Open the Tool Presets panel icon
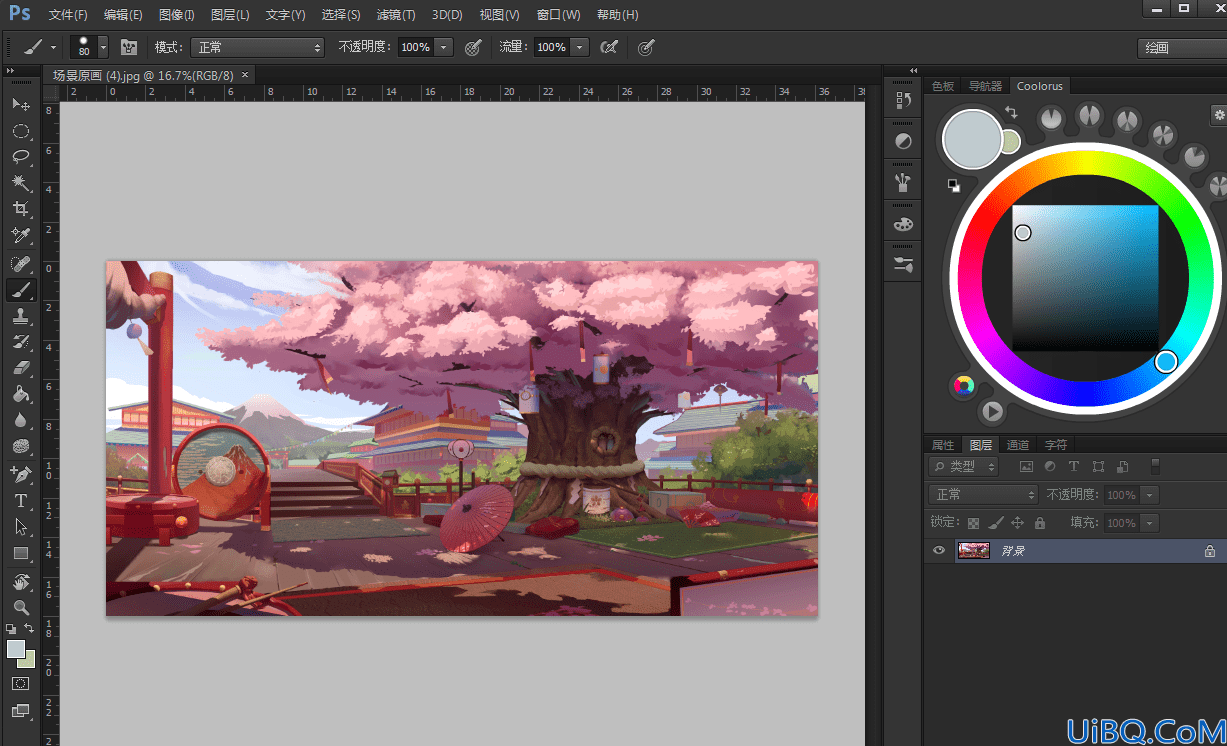The image size is (1227, 746). (903, 265)
